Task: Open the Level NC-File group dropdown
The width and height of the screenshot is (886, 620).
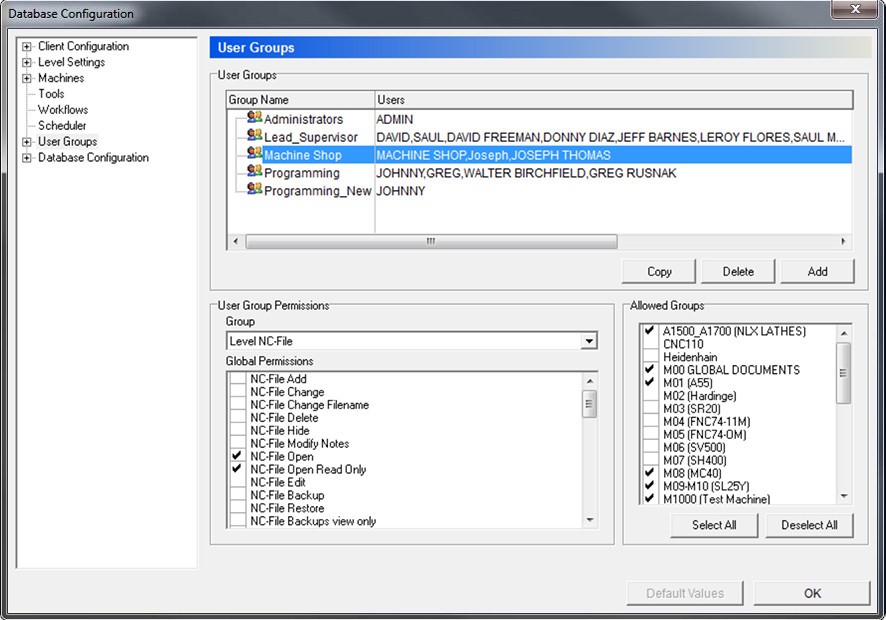Action: point(589,341)
